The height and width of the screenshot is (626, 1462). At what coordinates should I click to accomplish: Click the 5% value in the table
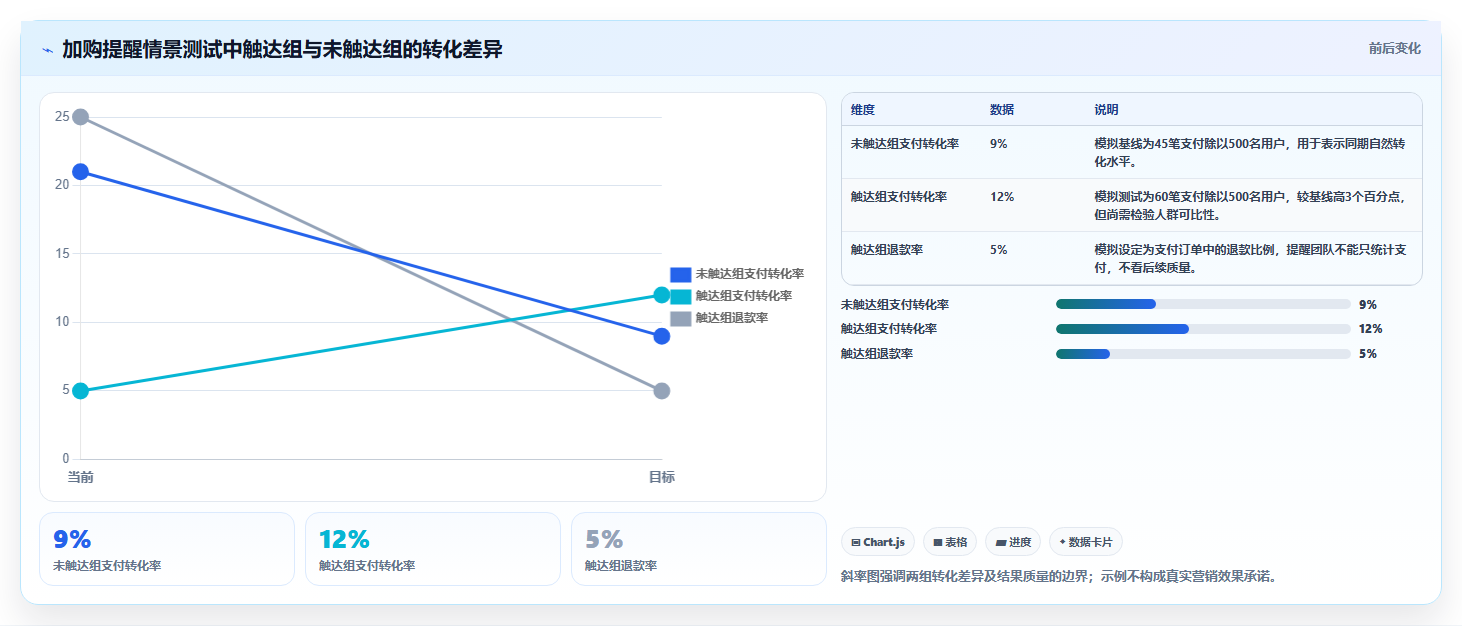point(999,250)
